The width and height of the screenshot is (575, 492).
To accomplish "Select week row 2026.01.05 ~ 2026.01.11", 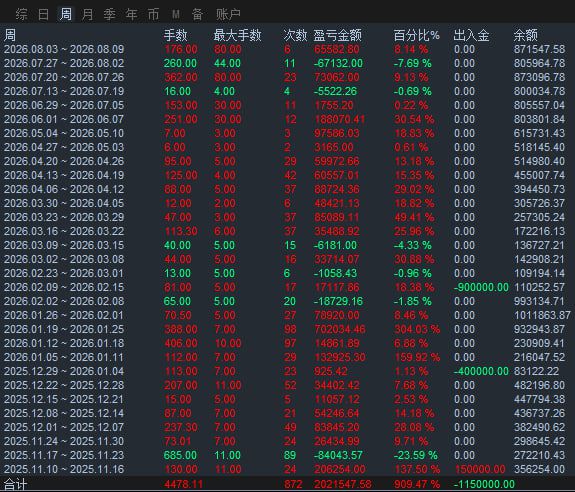I will pos(288,357).
